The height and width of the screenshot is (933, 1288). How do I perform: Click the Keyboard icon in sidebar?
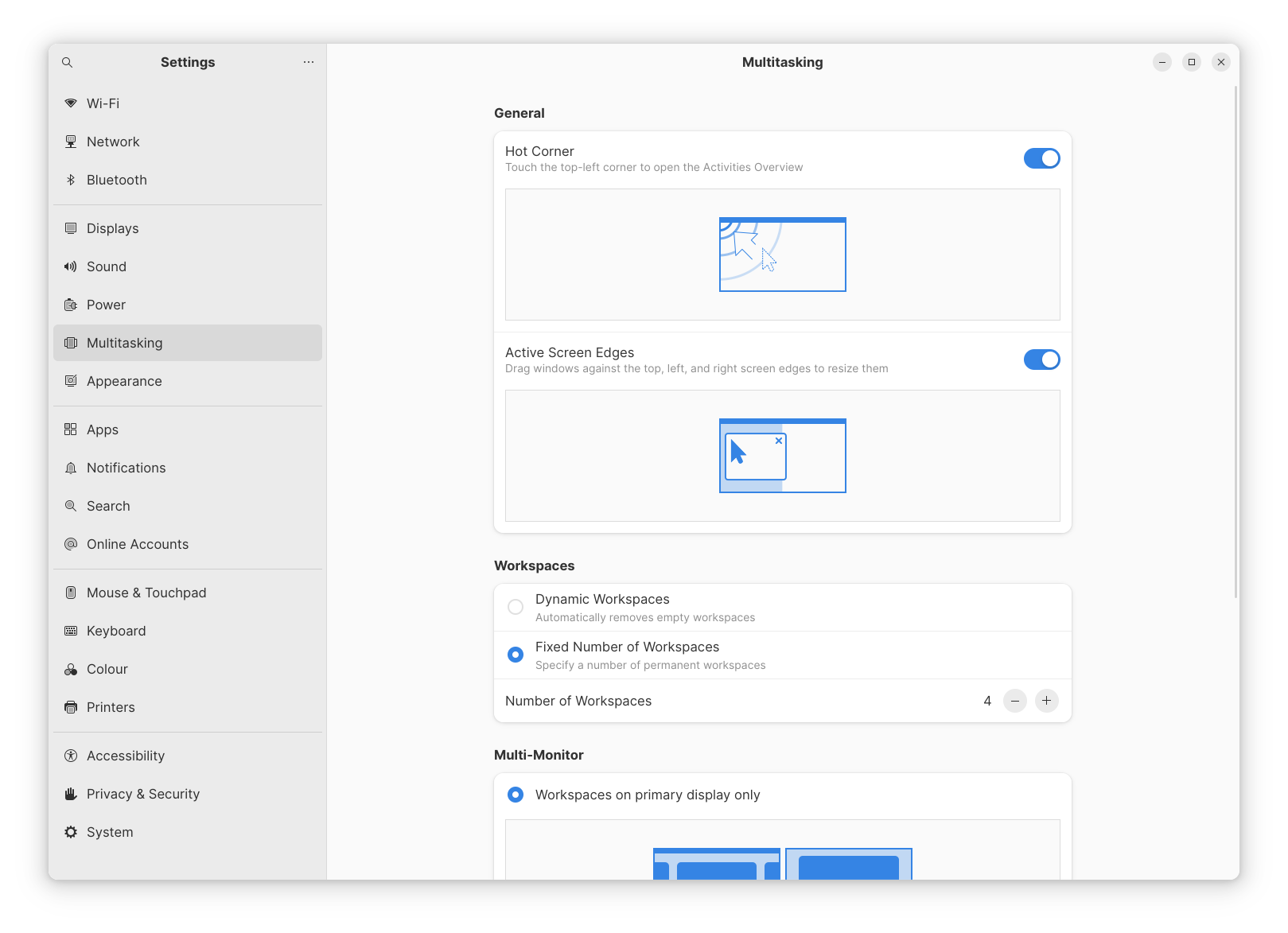pos(71,631)
